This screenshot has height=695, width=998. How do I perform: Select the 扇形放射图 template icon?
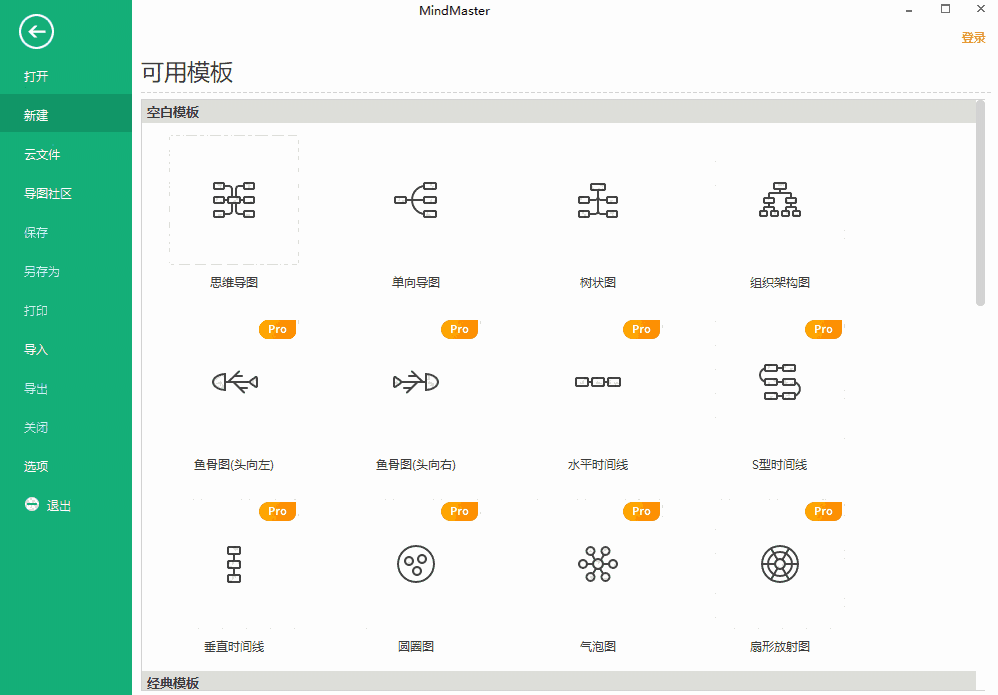point(780,564)
